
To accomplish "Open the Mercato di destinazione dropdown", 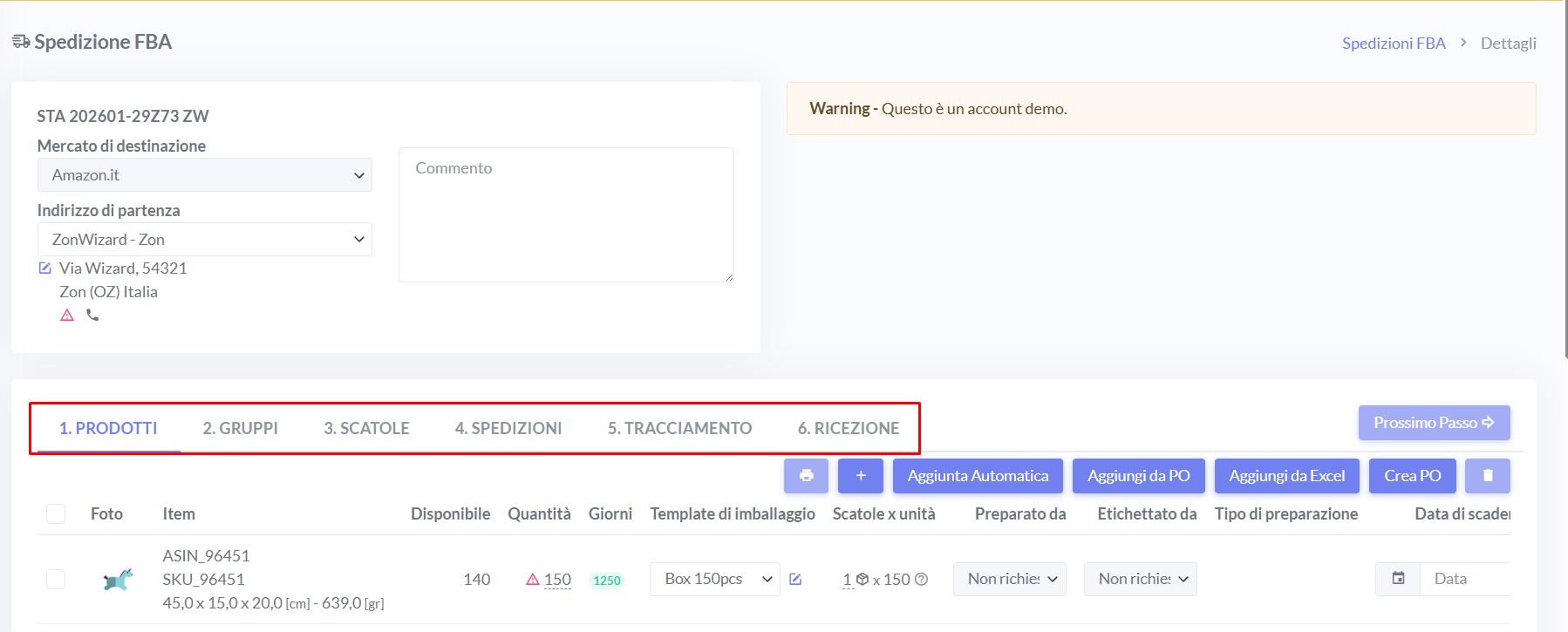I will pos(204,175).
